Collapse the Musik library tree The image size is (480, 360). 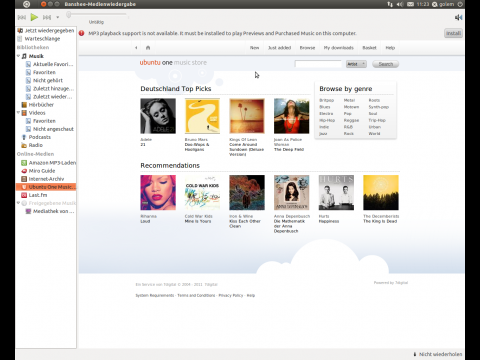tap(18, 56)
